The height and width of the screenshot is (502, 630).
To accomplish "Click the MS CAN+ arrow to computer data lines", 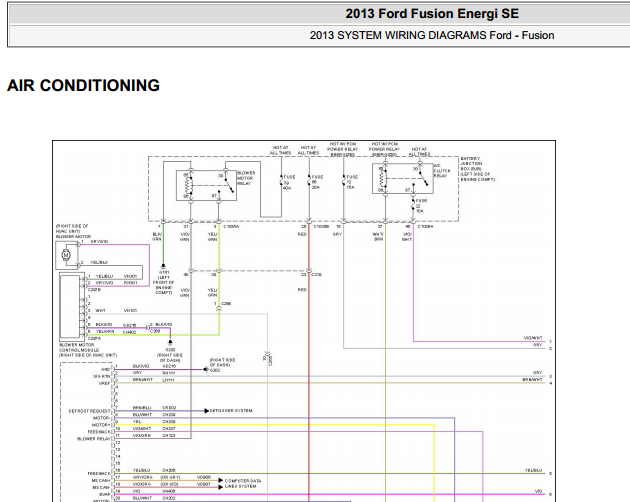I will click(x=221, y=480).
